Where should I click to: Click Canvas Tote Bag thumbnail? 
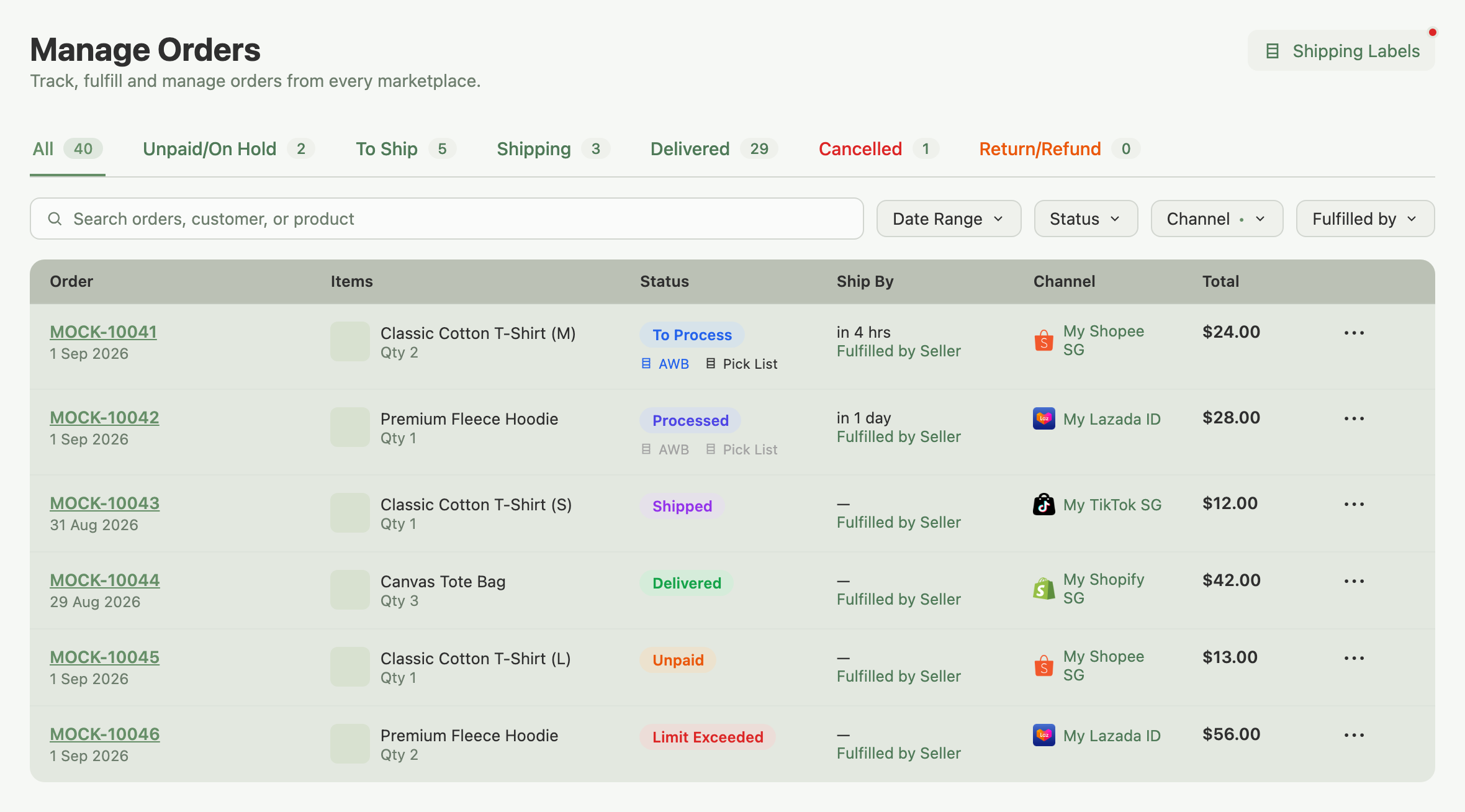click(x=350, y=590)
